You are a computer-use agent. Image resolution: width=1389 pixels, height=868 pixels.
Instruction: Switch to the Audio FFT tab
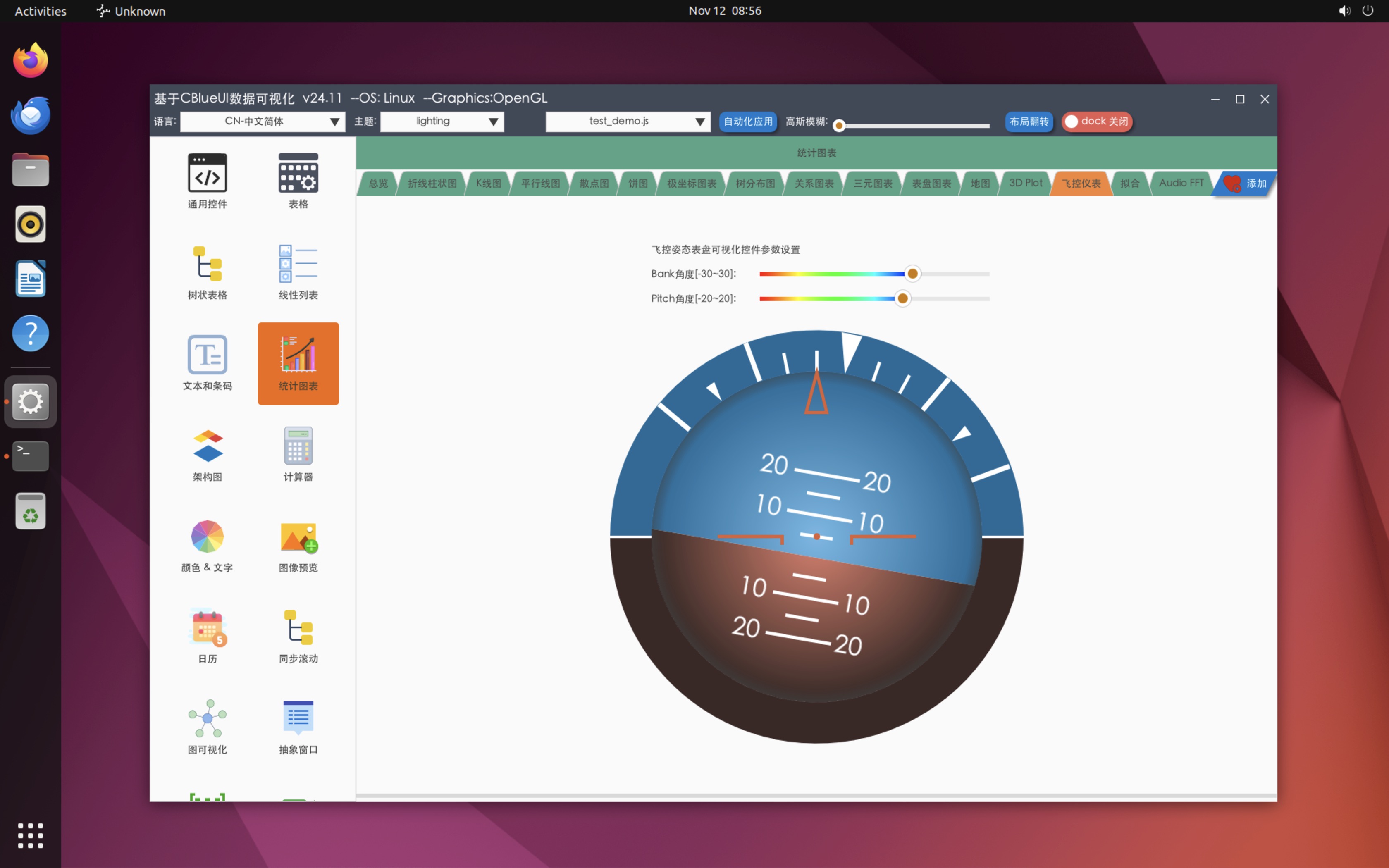point(1181,183)
